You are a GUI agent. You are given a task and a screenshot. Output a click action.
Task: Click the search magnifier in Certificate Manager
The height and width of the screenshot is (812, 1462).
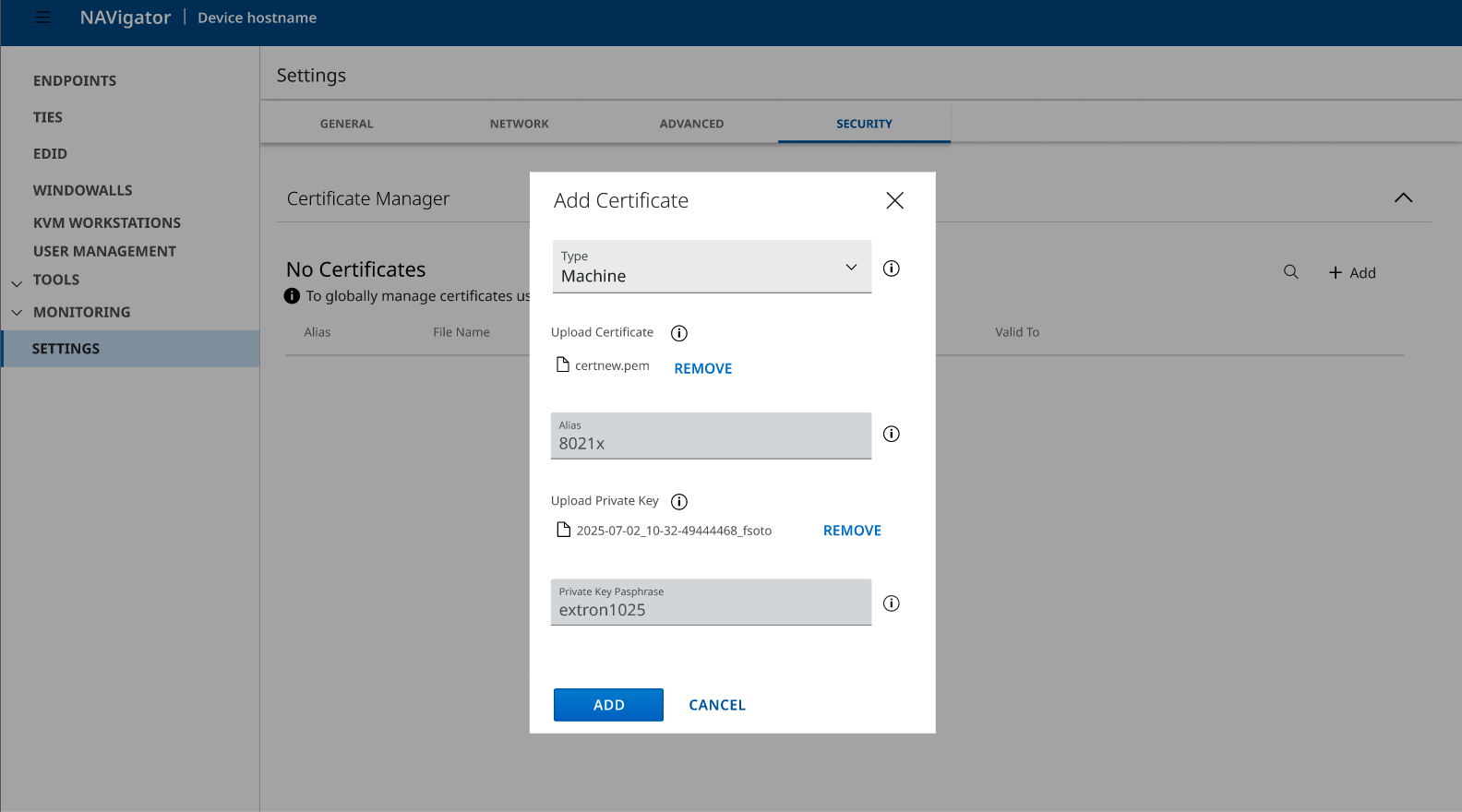tap(1290, 272)
